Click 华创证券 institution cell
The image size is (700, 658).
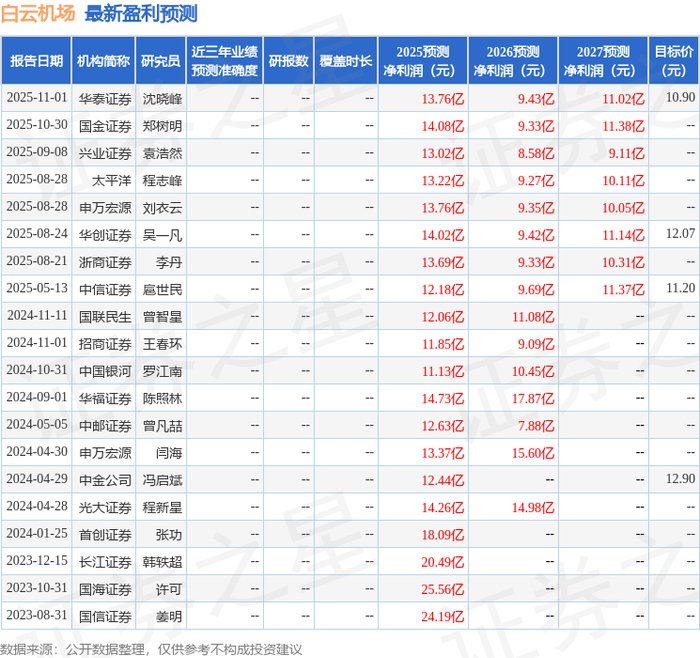[105, 235]
